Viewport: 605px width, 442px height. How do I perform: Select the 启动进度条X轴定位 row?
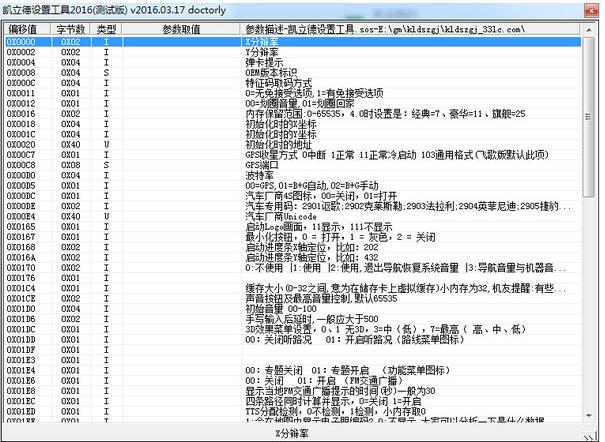pos(292,247)
